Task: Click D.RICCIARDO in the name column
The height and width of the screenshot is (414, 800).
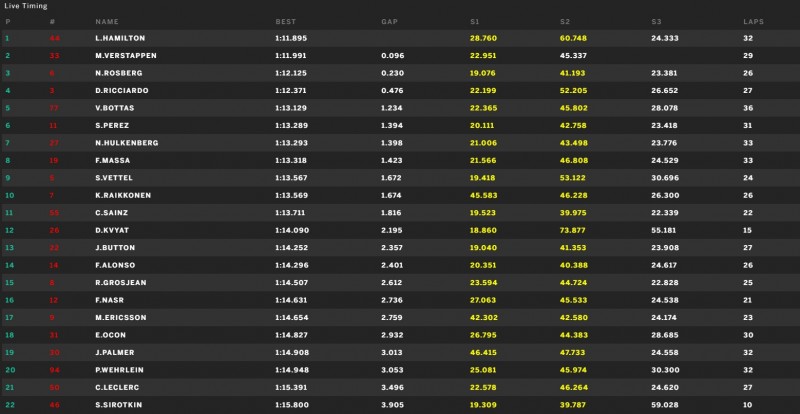Action: point(122,91)
